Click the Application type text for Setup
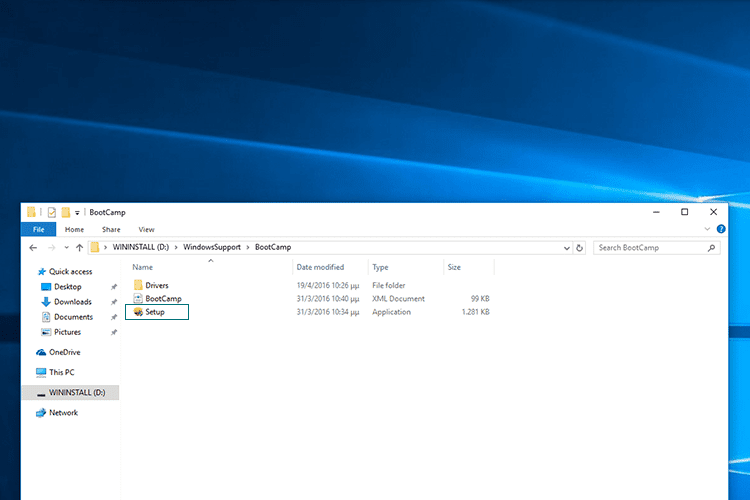750x500 pixels. [391, 312]
